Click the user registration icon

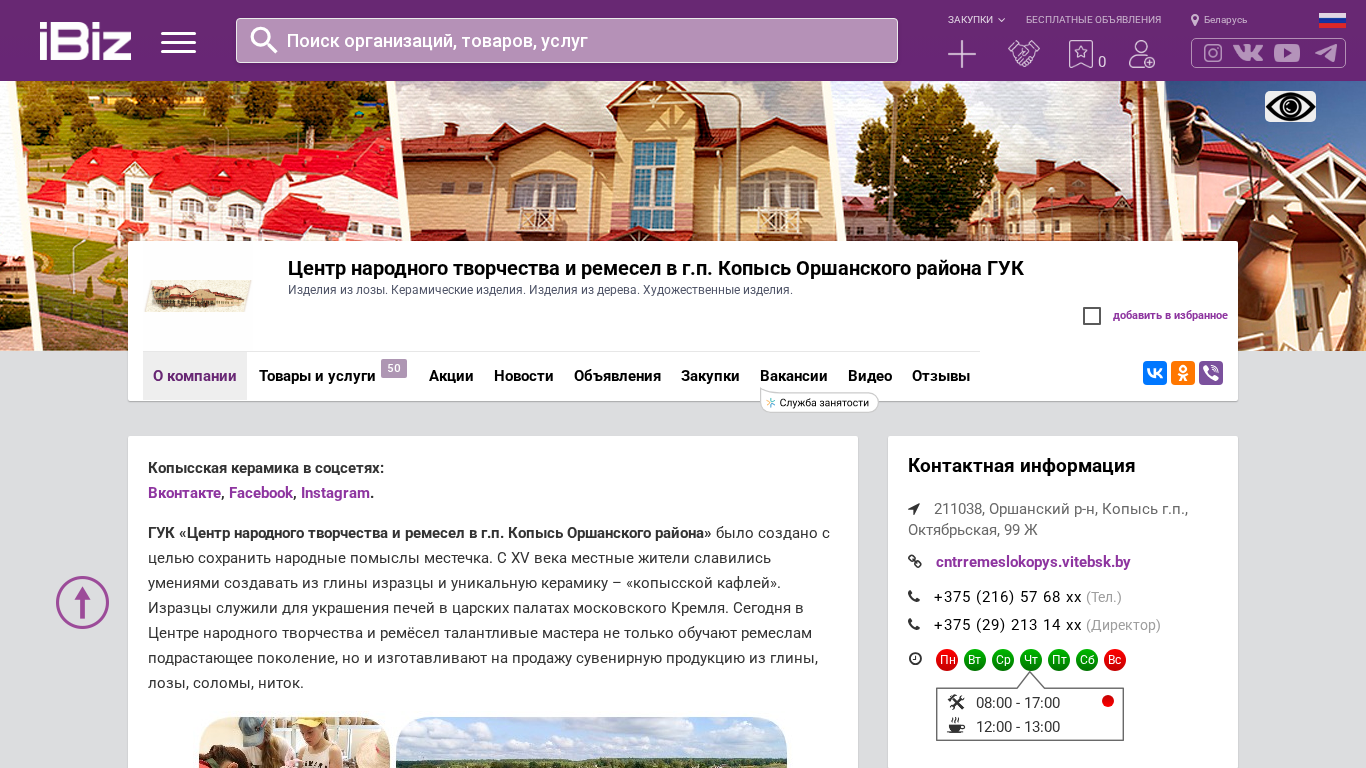pyautogui.click(x=1142, y=54)
